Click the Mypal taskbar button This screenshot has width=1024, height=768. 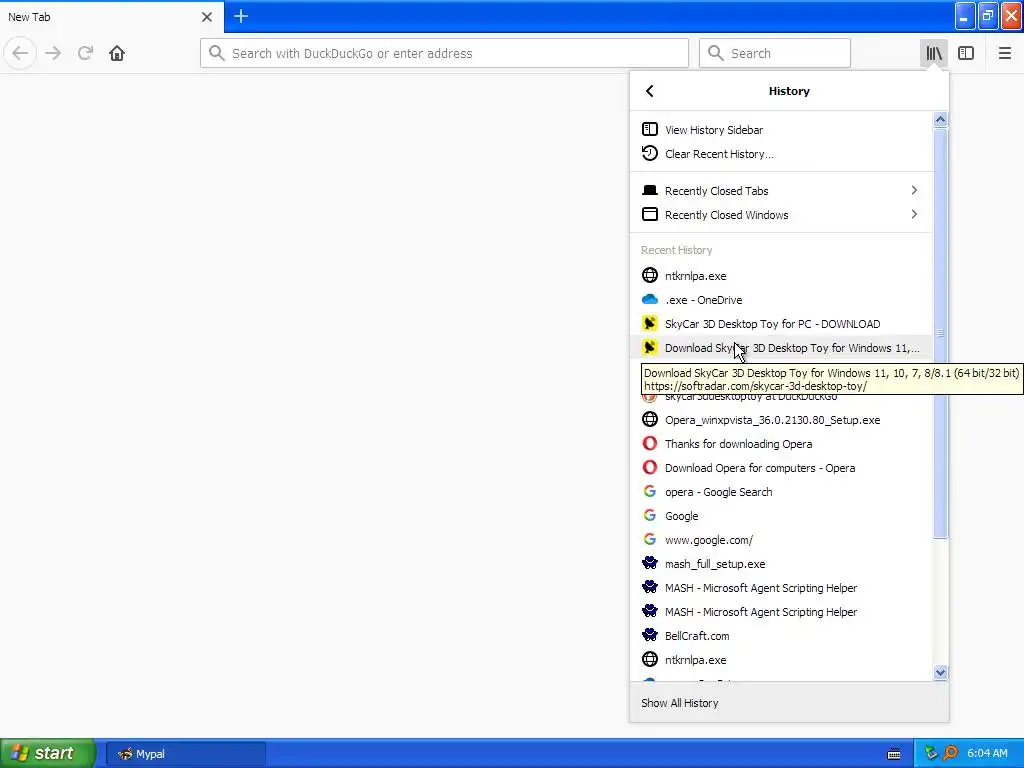185,754
